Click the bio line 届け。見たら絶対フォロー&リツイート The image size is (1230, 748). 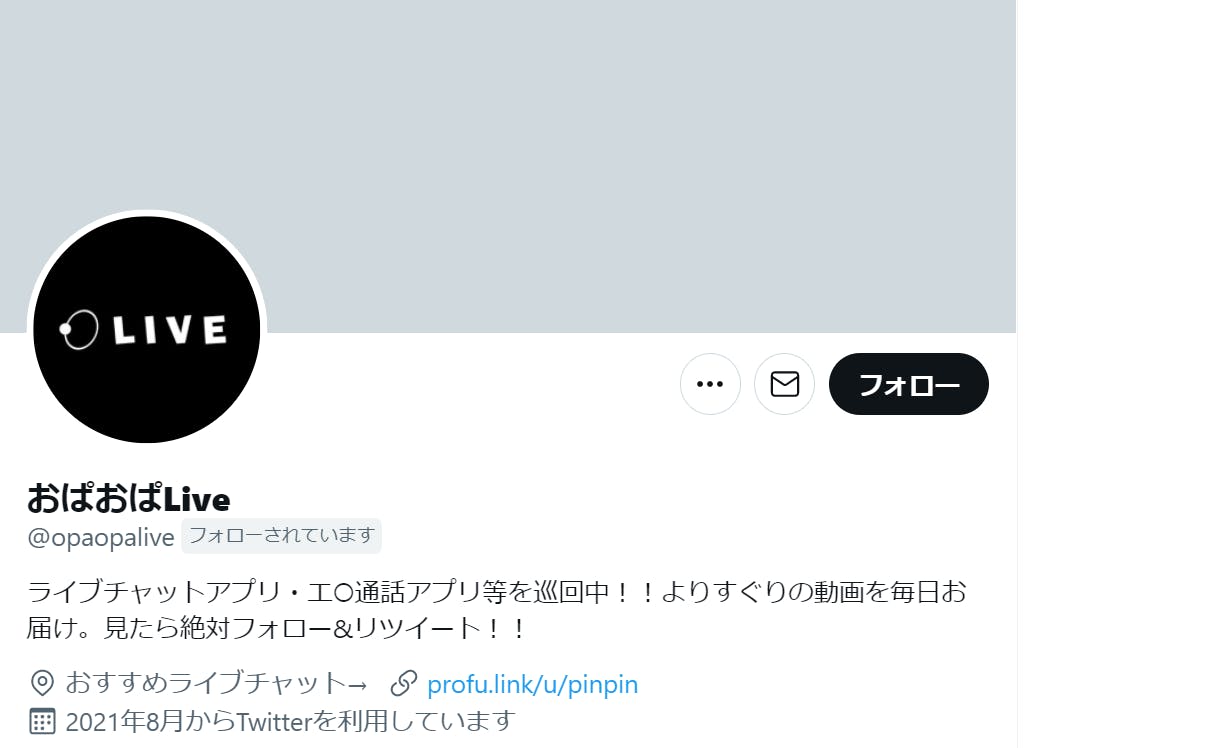coord(277,629)
